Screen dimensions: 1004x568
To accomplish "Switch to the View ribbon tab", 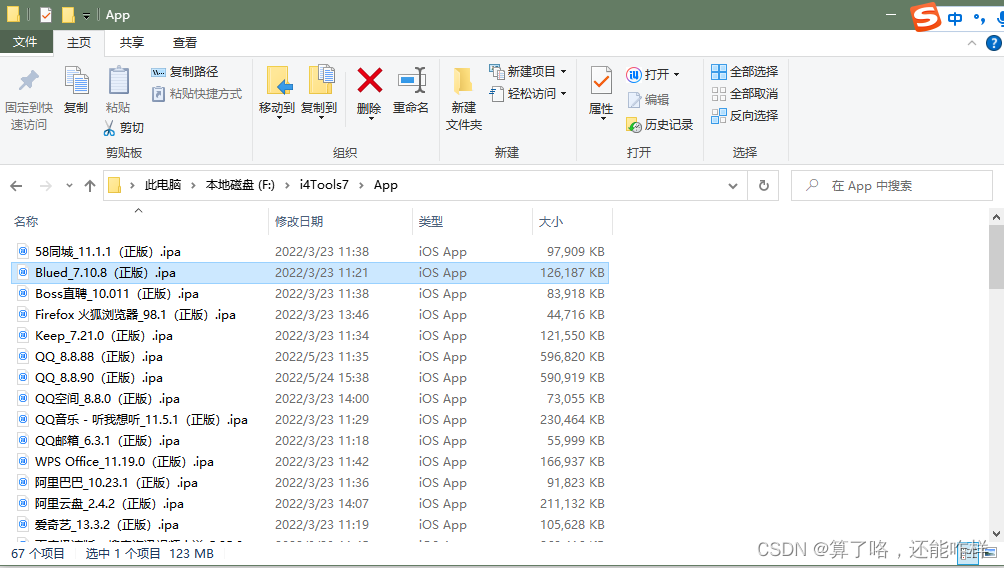I will pos(185,43).
